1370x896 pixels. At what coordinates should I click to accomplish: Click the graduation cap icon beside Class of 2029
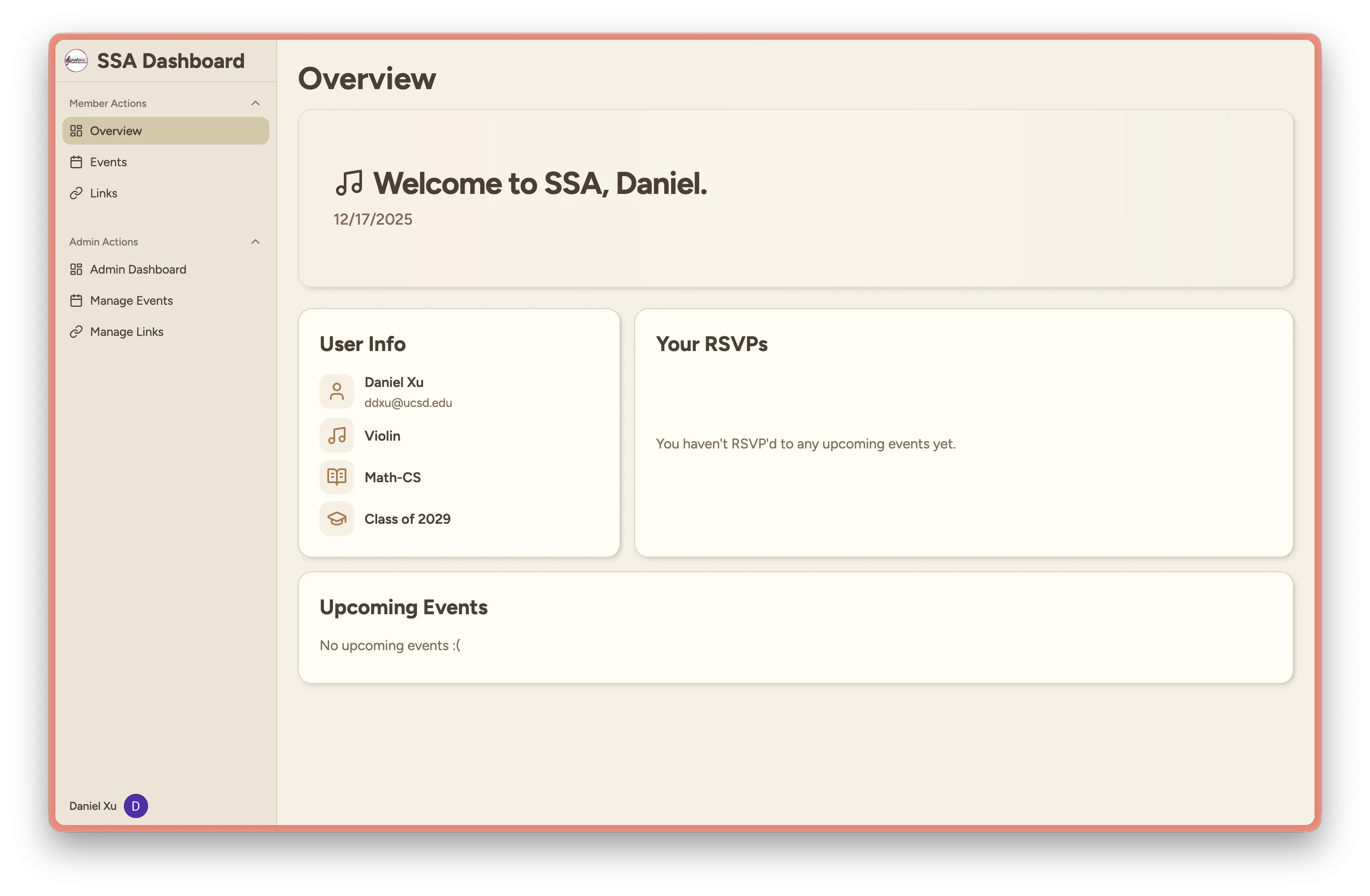pyautogui.click(x=337, y=519)
